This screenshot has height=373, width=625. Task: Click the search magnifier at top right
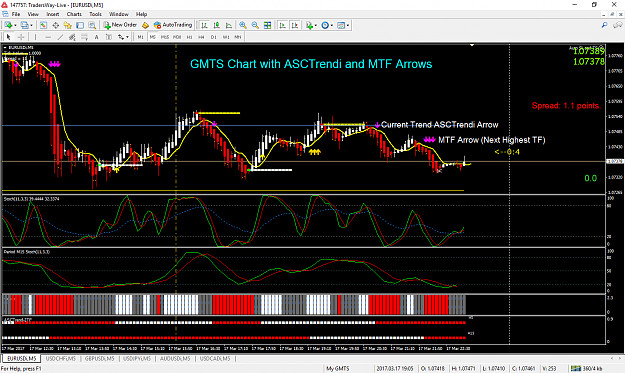pos(604,25)
